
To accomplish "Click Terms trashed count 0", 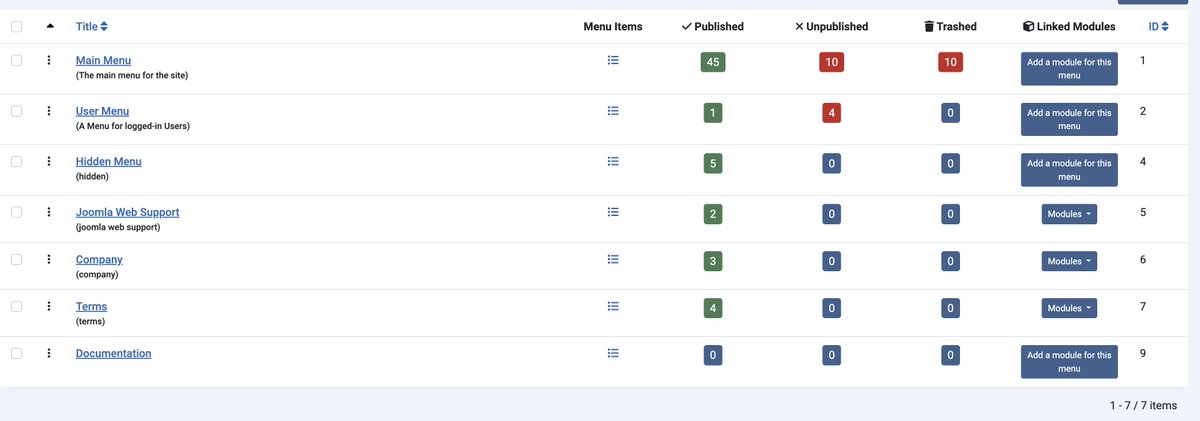I will (x=950, y=308).
